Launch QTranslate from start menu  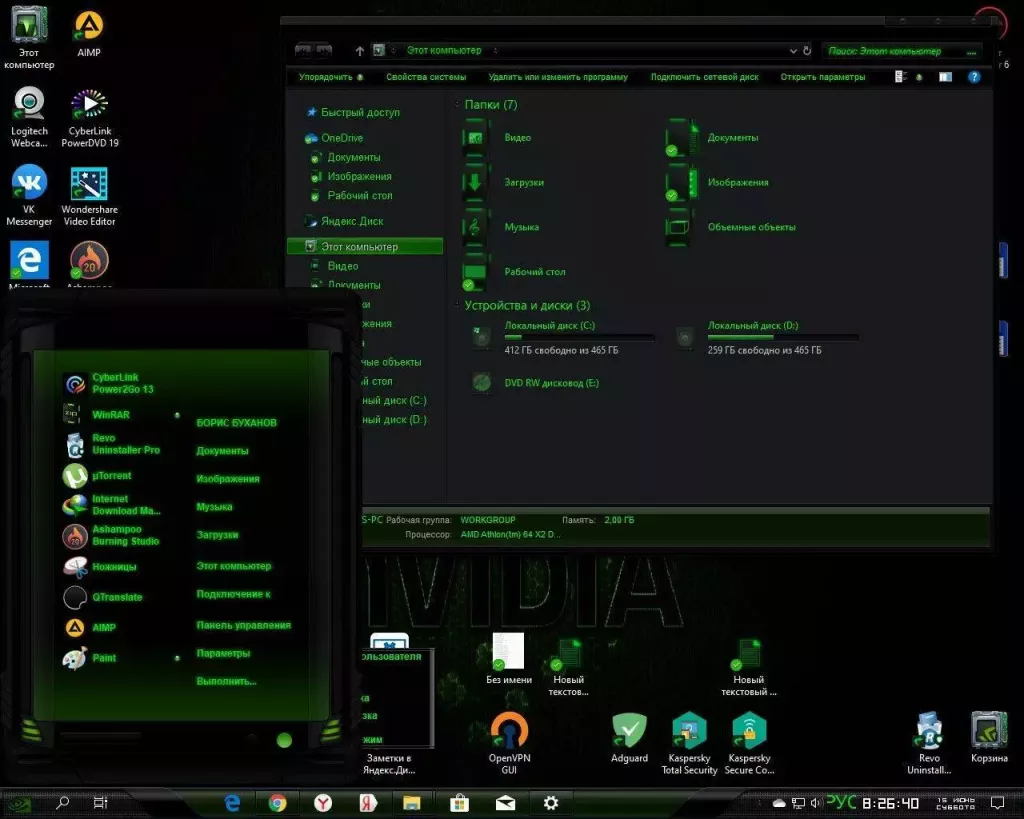click(x=103, y=597)
